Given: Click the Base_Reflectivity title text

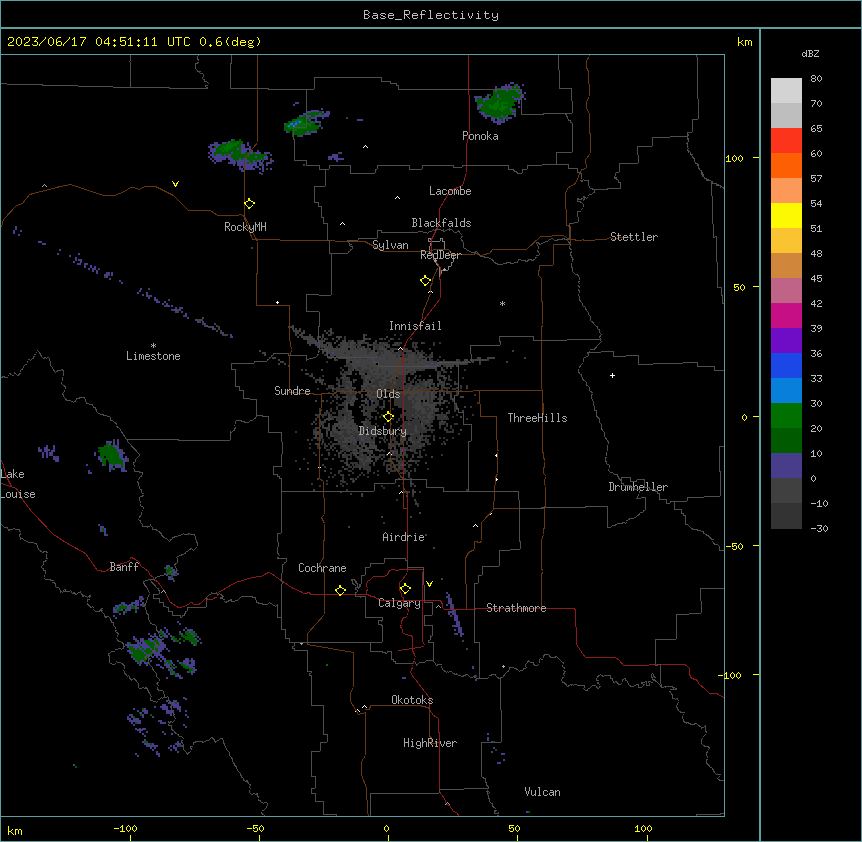Looking at the screenshot, I should [x=431, y=15].
